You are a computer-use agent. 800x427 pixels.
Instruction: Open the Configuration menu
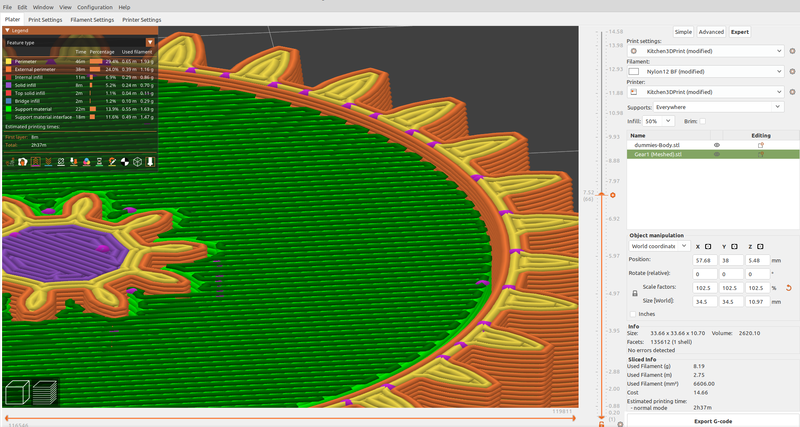[x=95, y=7]
